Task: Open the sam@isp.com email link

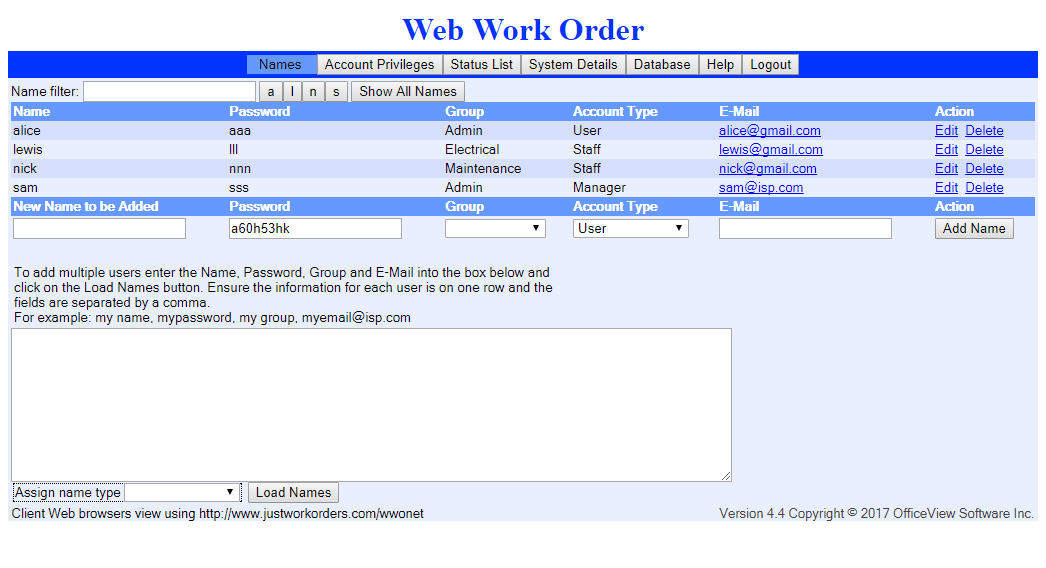Action: tap(761, 188)
